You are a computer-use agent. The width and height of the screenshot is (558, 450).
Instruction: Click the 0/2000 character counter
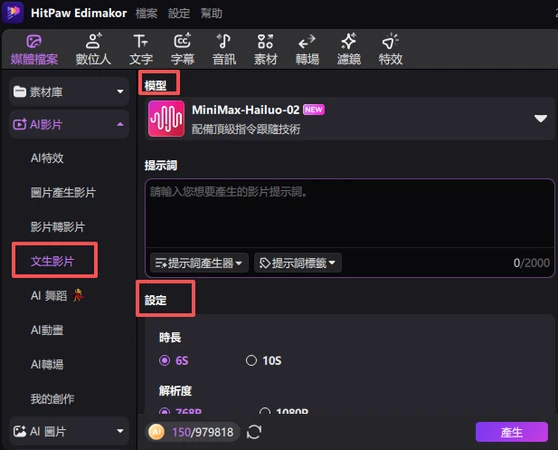coord(531,263)
